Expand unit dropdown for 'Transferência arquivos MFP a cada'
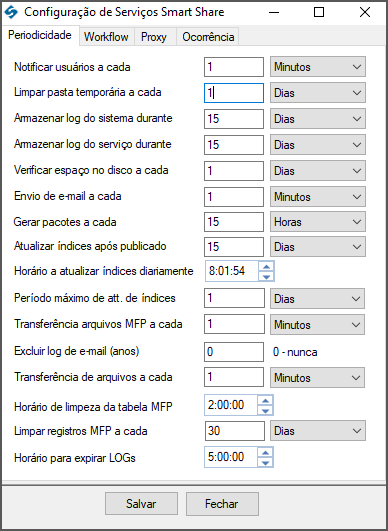388x531 pixels. tap(317, 324)
